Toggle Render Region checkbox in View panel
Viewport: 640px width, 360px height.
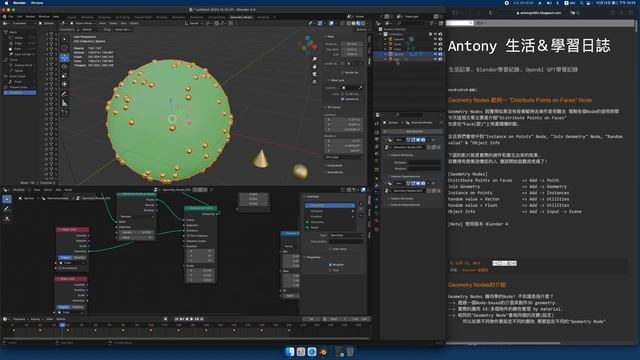343,72
